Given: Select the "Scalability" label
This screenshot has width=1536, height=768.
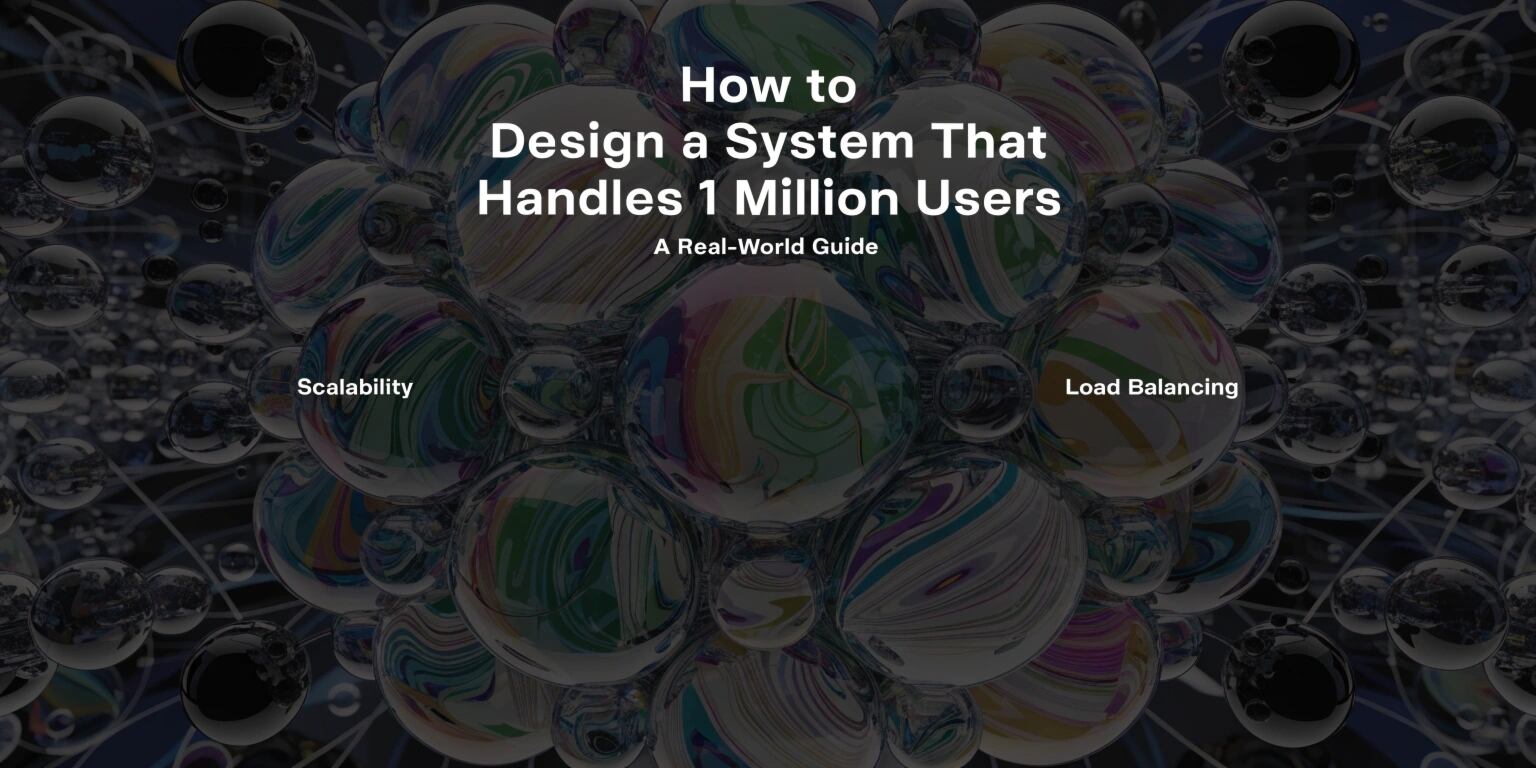Looking at the screenshot, I should click(355, 388).
